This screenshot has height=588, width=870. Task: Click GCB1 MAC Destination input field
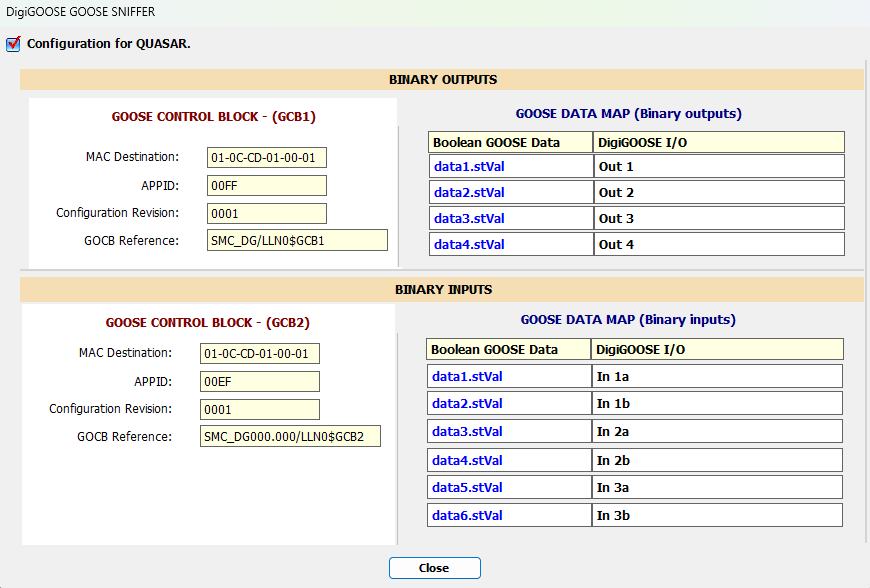pyautogui.click(x=267, y=158)
